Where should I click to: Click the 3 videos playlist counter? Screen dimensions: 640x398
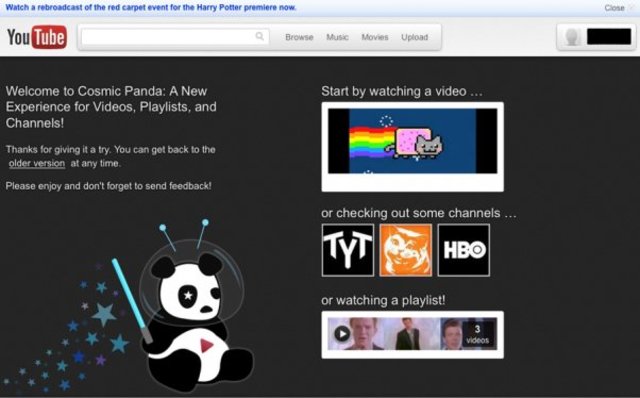(x=478, y=334)
